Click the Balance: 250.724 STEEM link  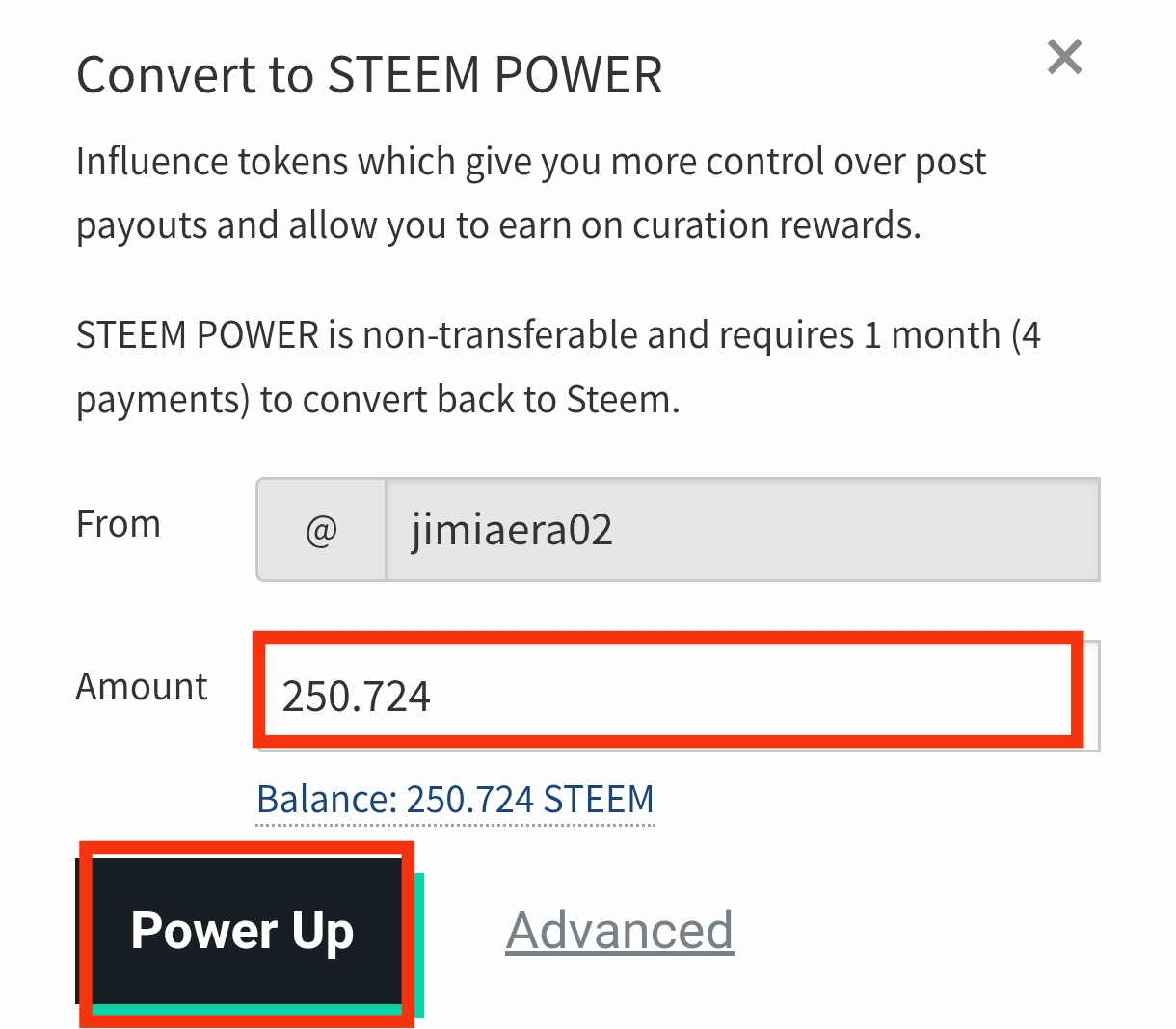click(455, 800)
